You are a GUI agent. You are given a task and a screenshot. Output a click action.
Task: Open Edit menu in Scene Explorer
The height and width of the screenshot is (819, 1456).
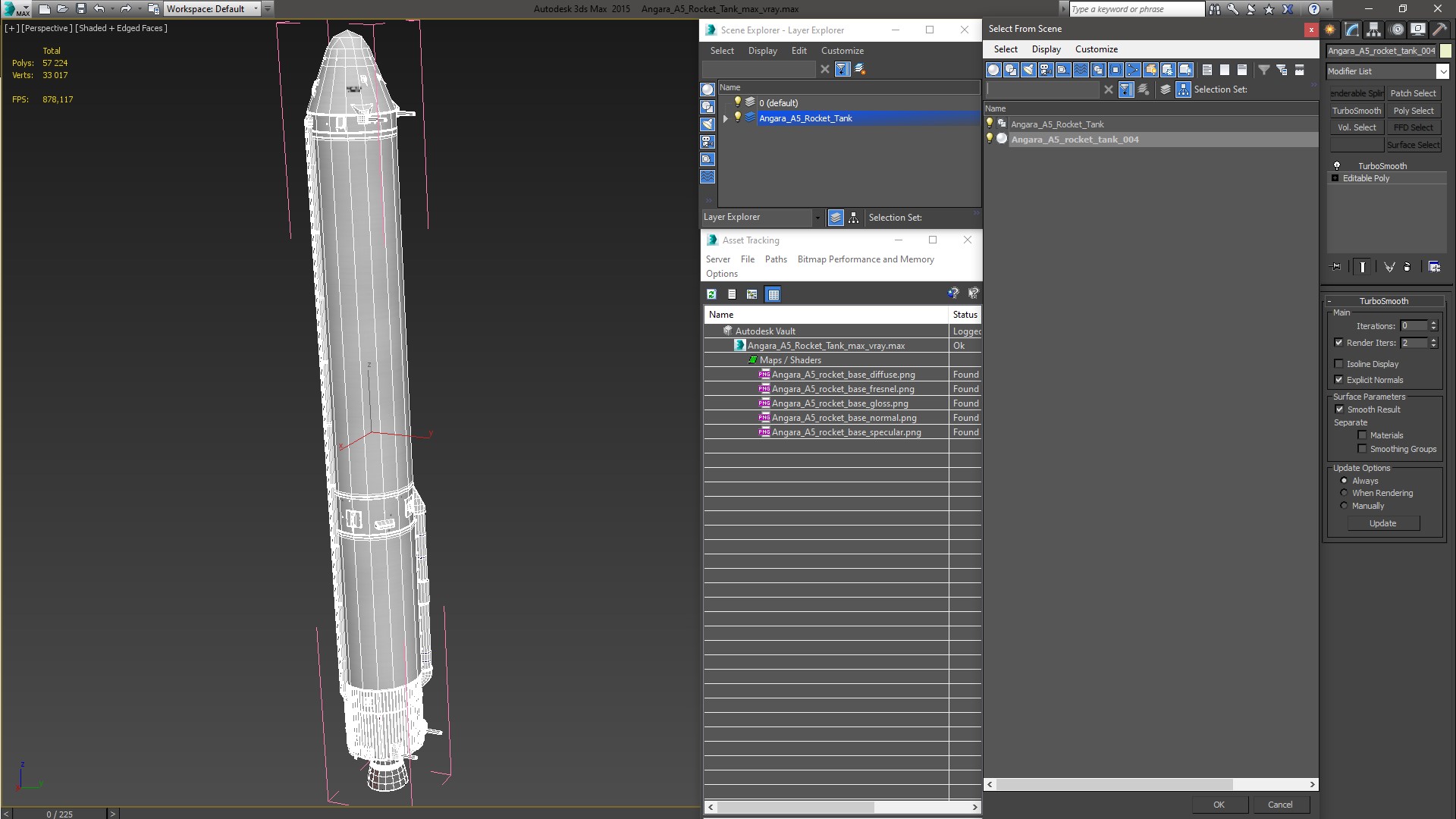coord(799,51)
